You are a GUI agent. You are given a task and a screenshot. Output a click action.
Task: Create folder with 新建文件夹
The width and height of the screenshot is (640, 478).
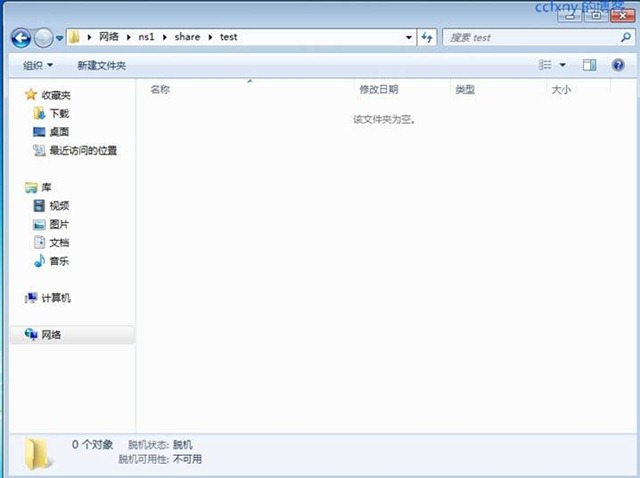(x=102, y=65)
